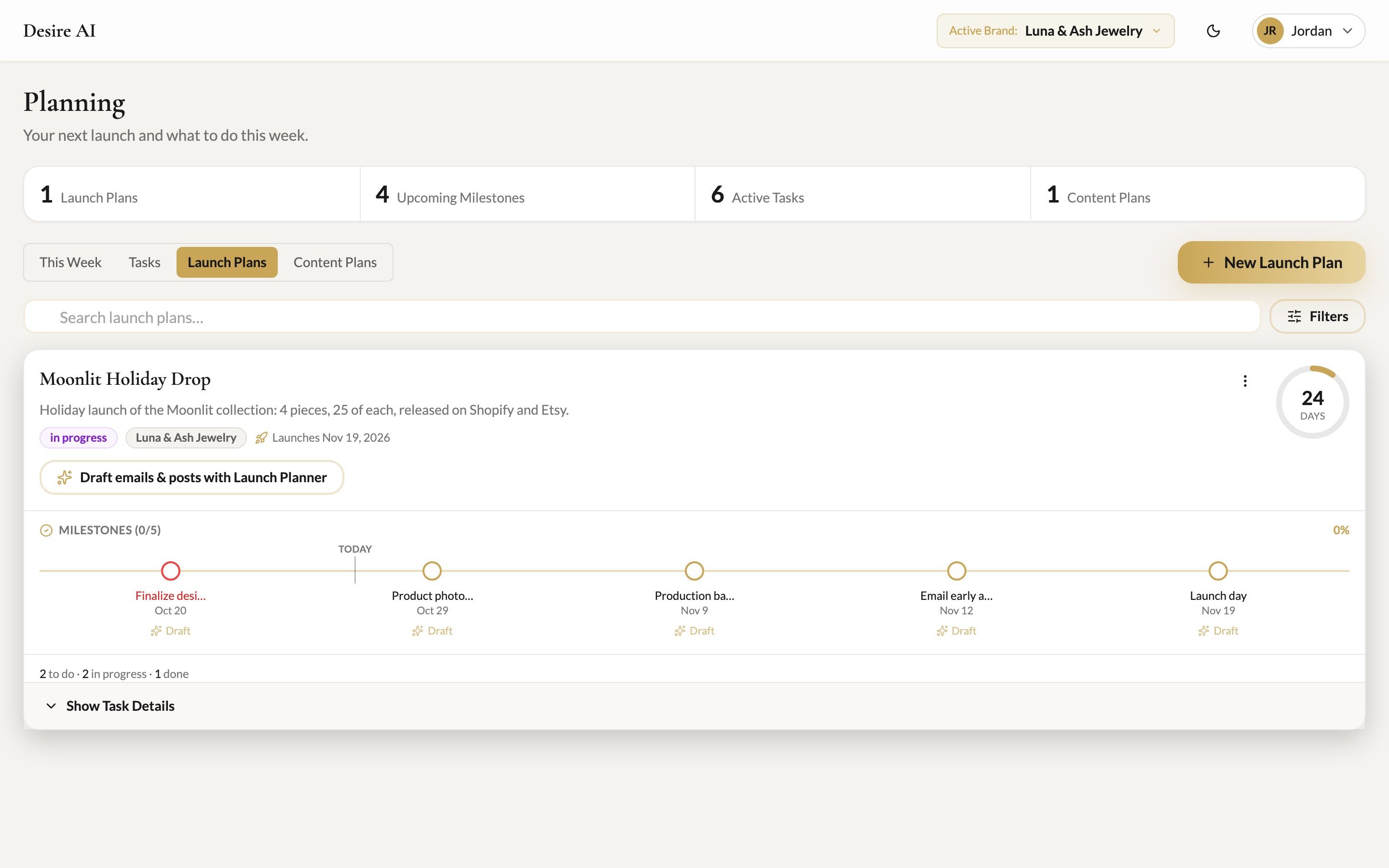Image resolution: width=1389 pixels, height=868 pixels.
Task: Open the Content Plans tab
Action: click(335, 262)
